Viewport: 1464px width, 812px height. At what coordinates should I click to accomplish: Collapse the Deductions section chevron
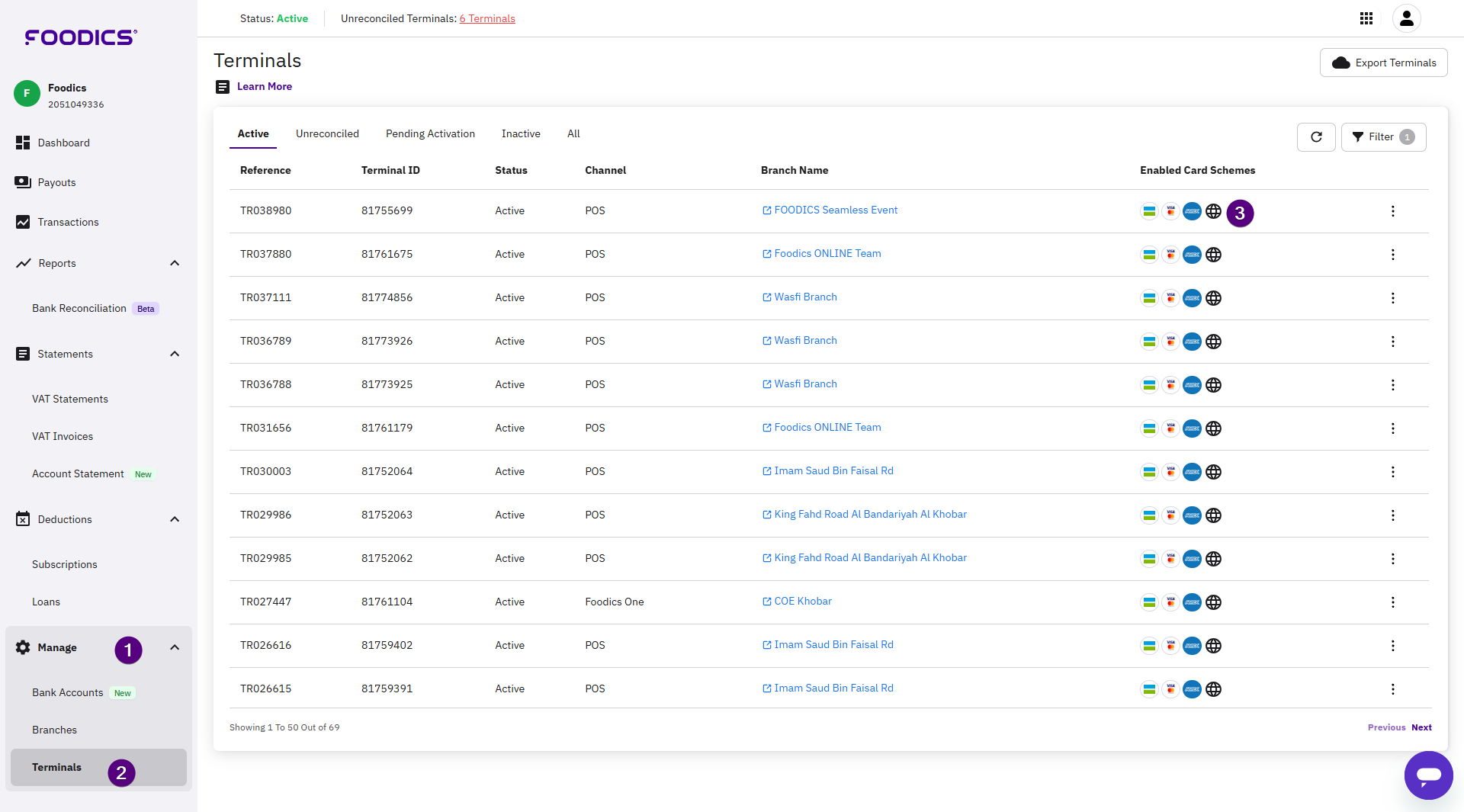click(x=175, y=519)
